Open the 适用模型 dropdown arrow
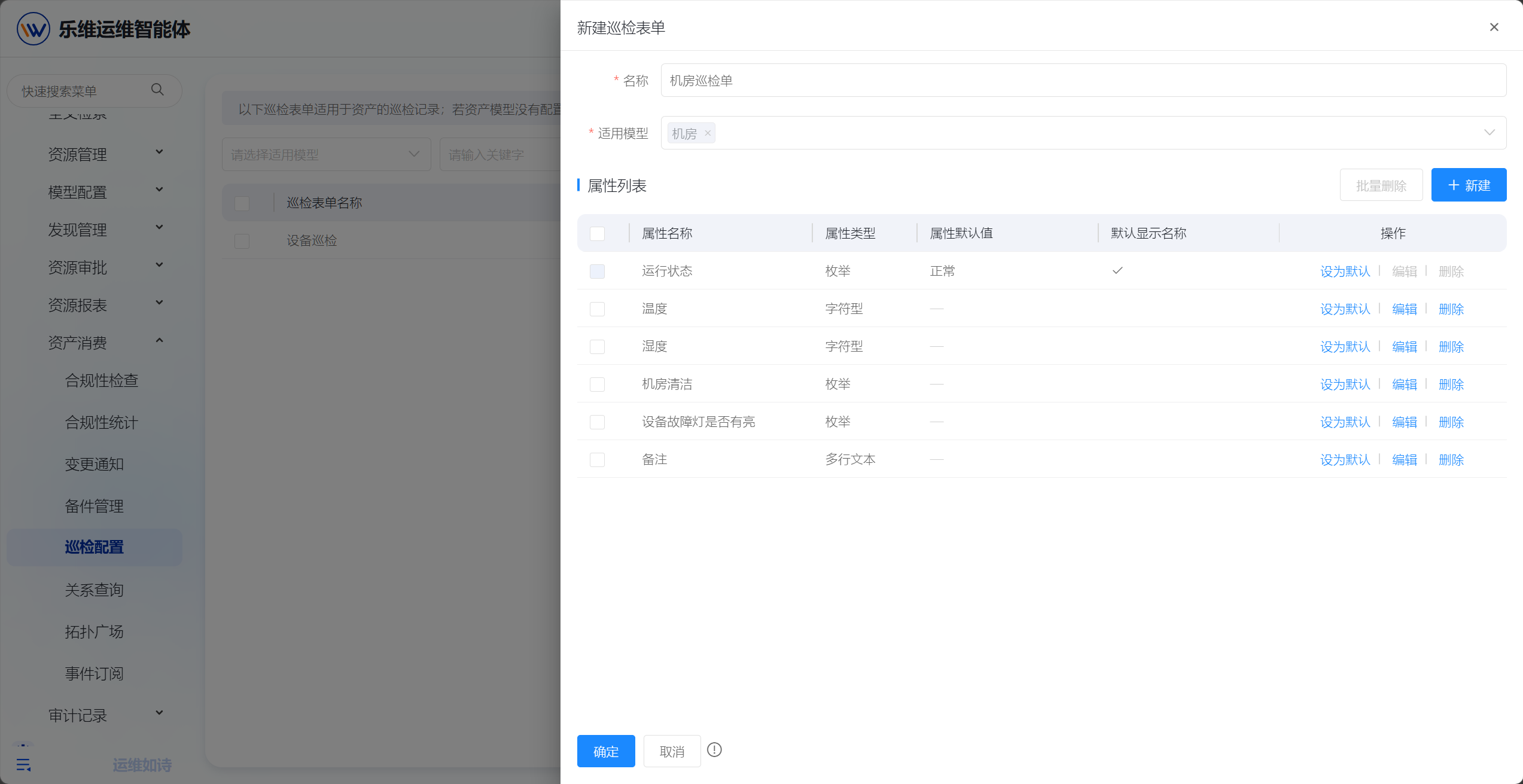The width and height of the screenshot is (1523, 784). pyautogui.click(x=1489, y=133)
